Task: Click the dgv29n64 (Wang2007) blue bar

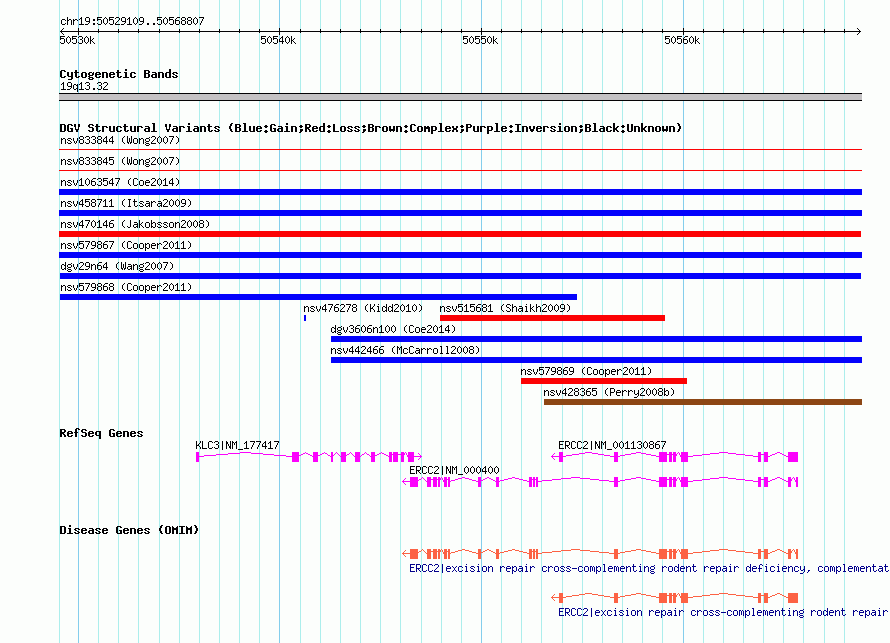Action: coord(460,276)
